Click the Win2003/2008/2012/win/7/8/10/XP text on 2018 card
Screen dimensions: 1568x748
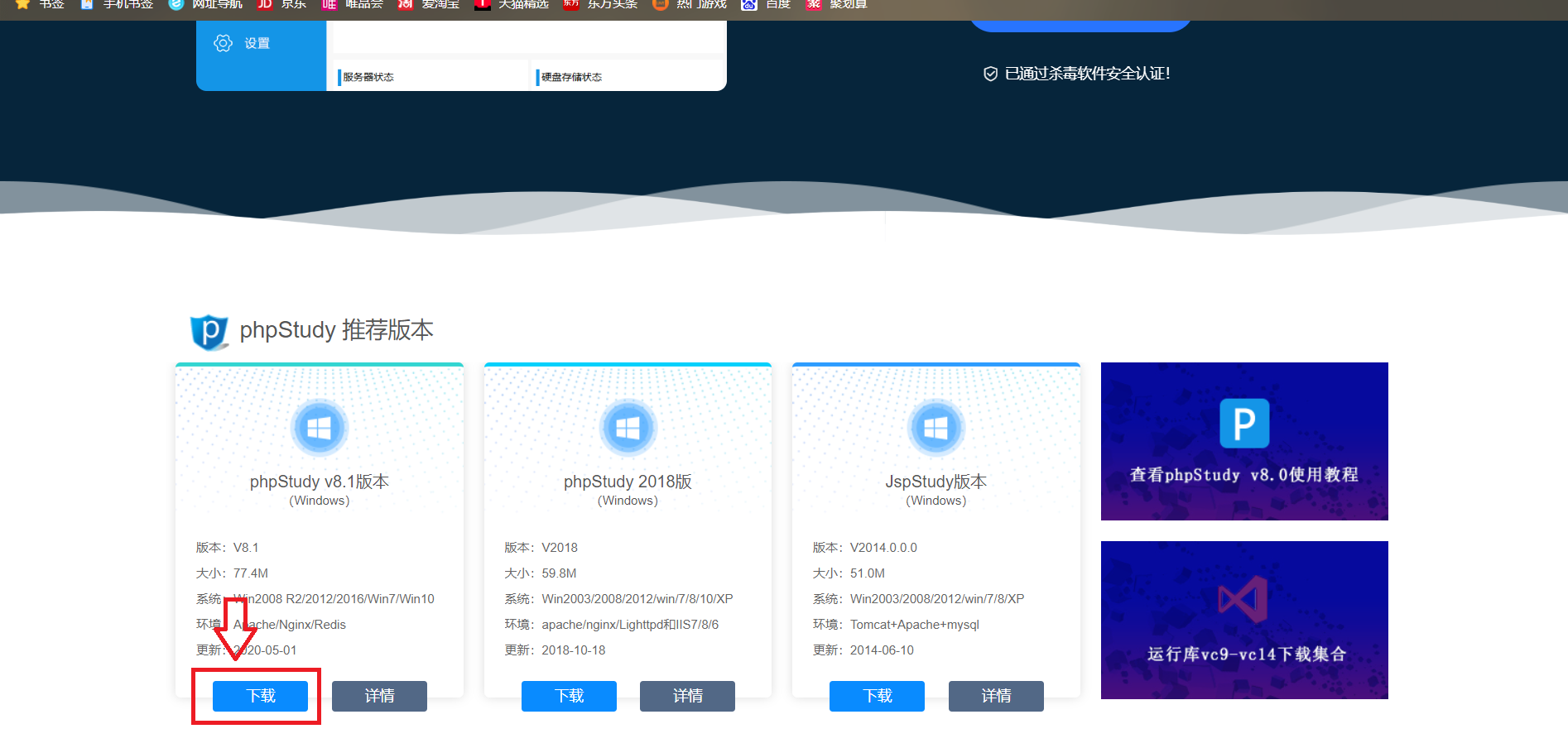click(637, 599)
